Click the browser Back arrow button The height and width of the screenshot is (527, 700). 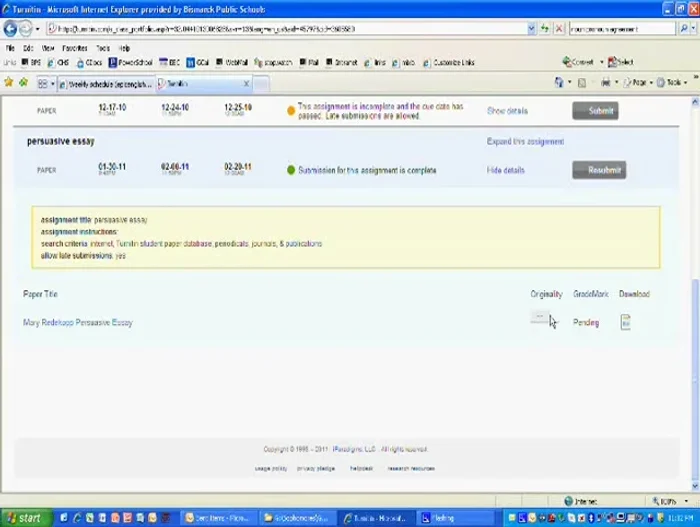(x=13, y=29)
